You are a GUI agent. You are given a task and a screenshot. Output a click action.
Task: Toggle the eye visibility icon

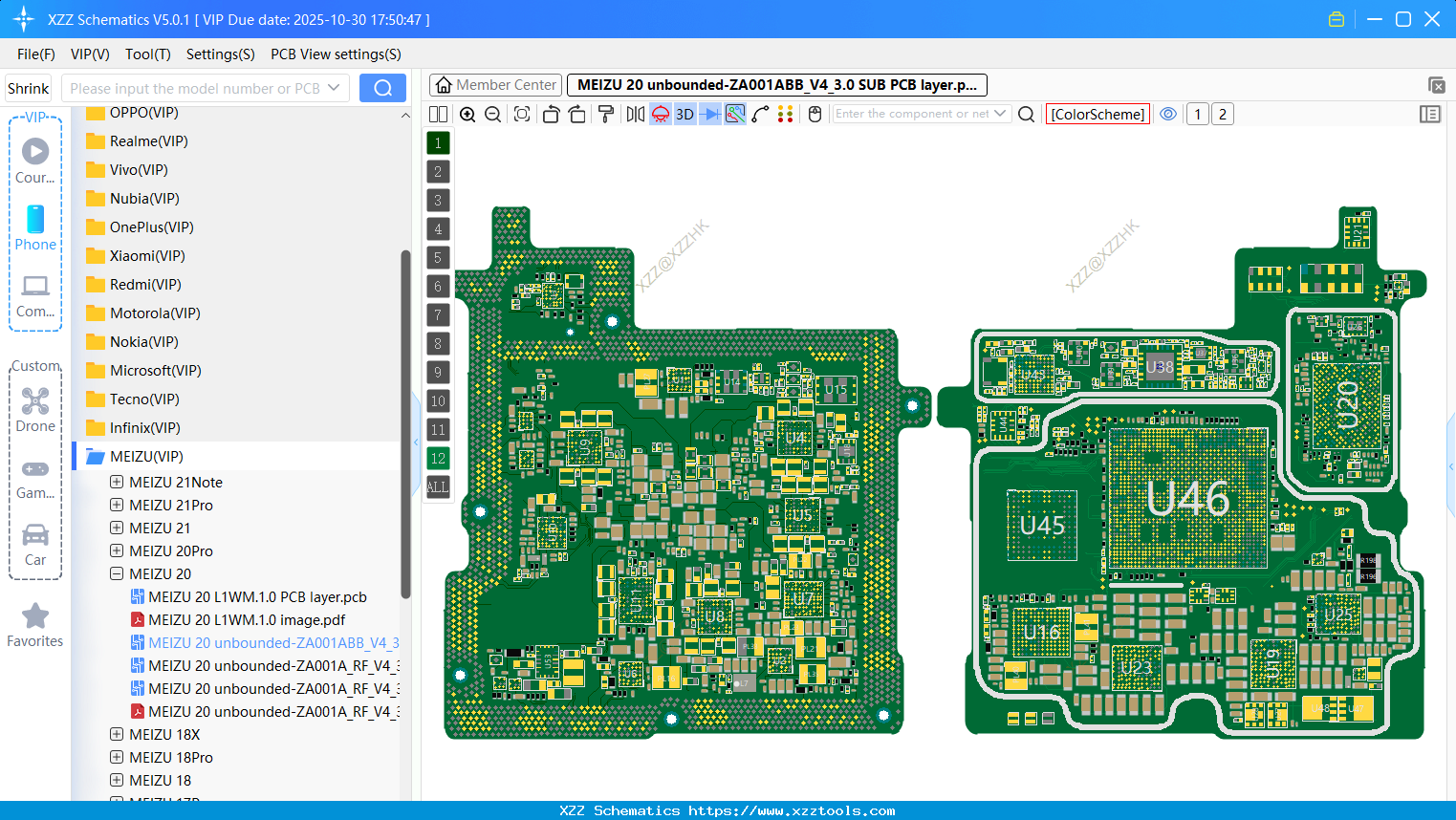tap(1168, 114)
